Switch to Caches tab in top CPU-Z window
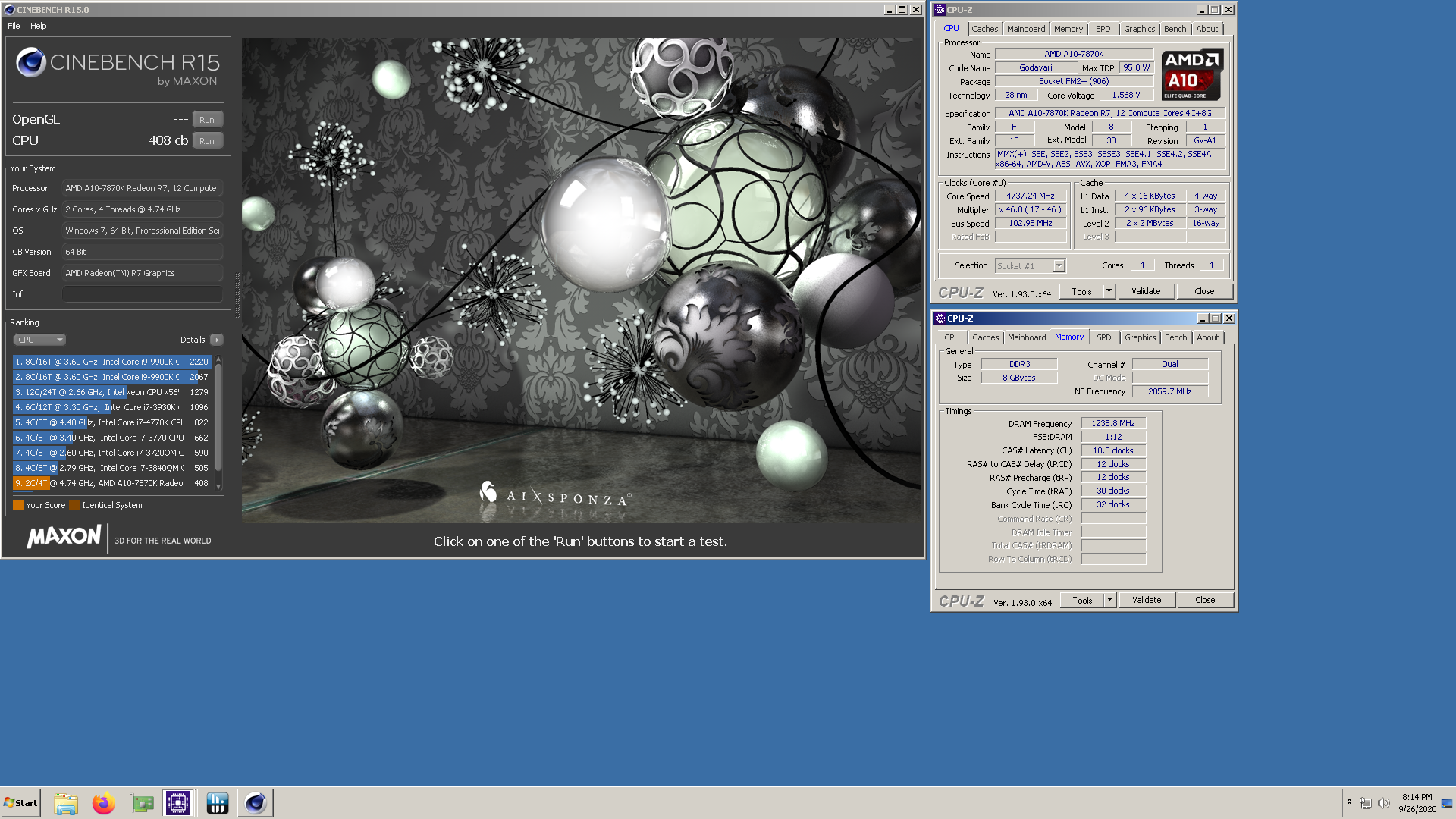 point(985,29)
